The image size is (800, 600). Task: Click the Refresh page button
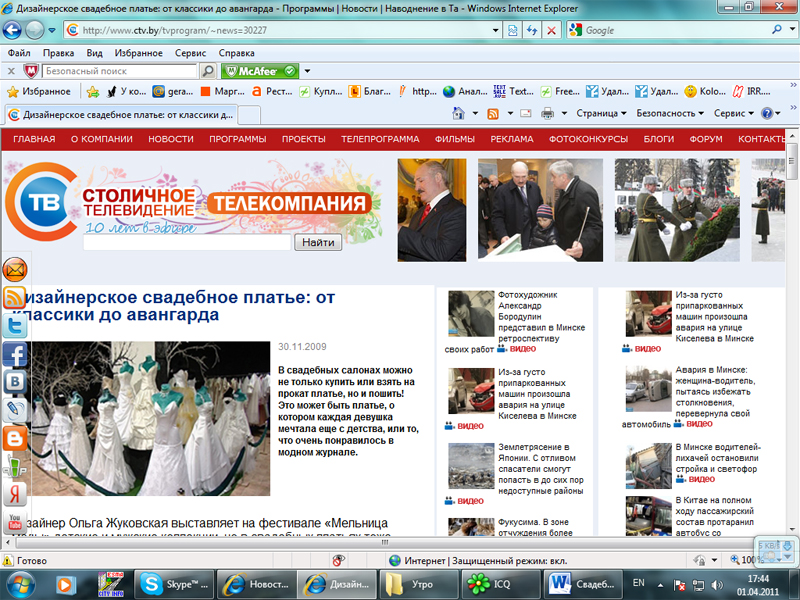point(531,30)
